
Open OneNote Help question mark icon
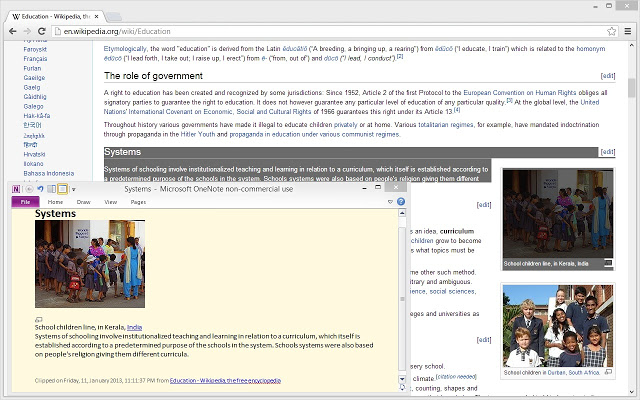[401, 202]
